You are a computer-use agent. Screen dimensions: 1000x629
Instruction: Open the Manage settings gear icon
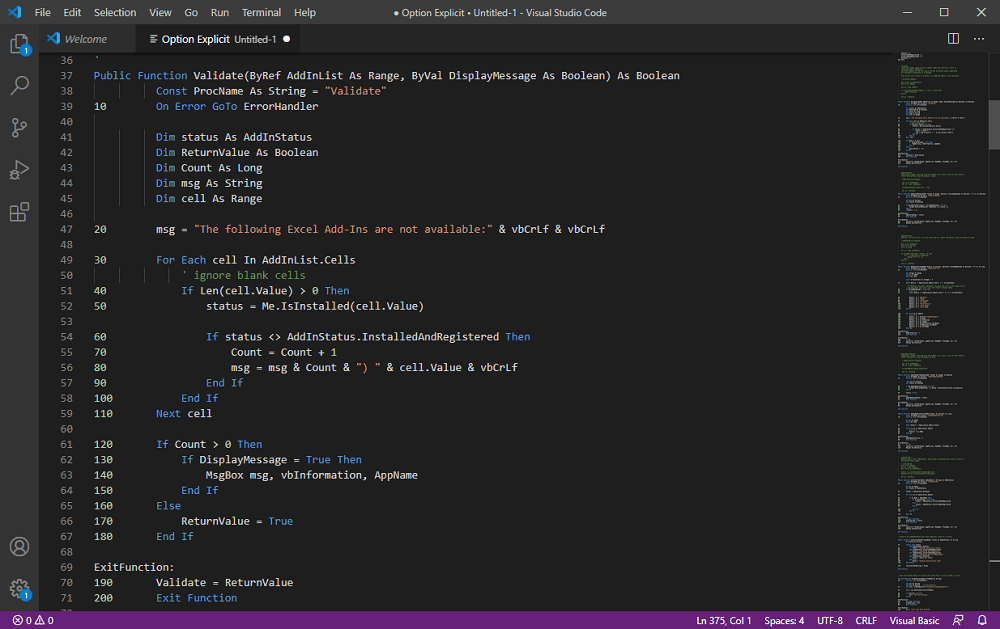19,589
